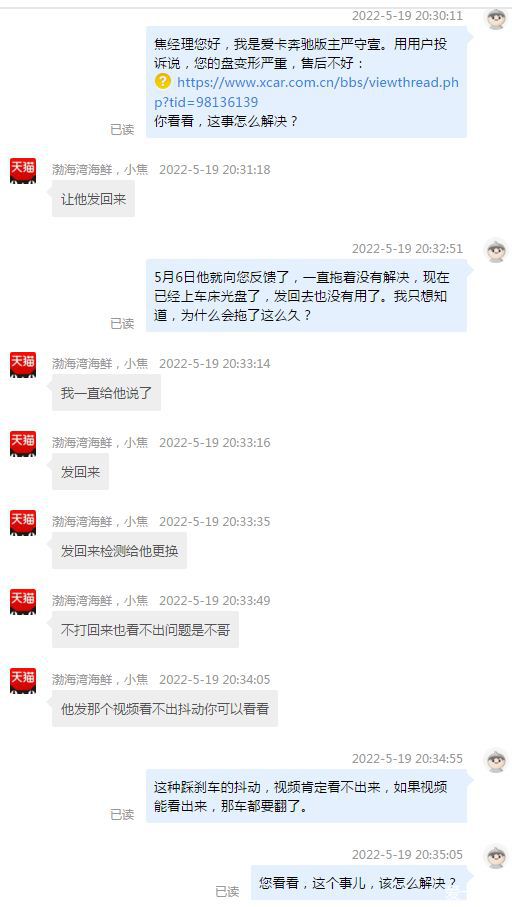Select the bubble 这种踩刹车的抖动 message
The width and height of the screenshot is (512, 907).
click(x=306, y=796)
